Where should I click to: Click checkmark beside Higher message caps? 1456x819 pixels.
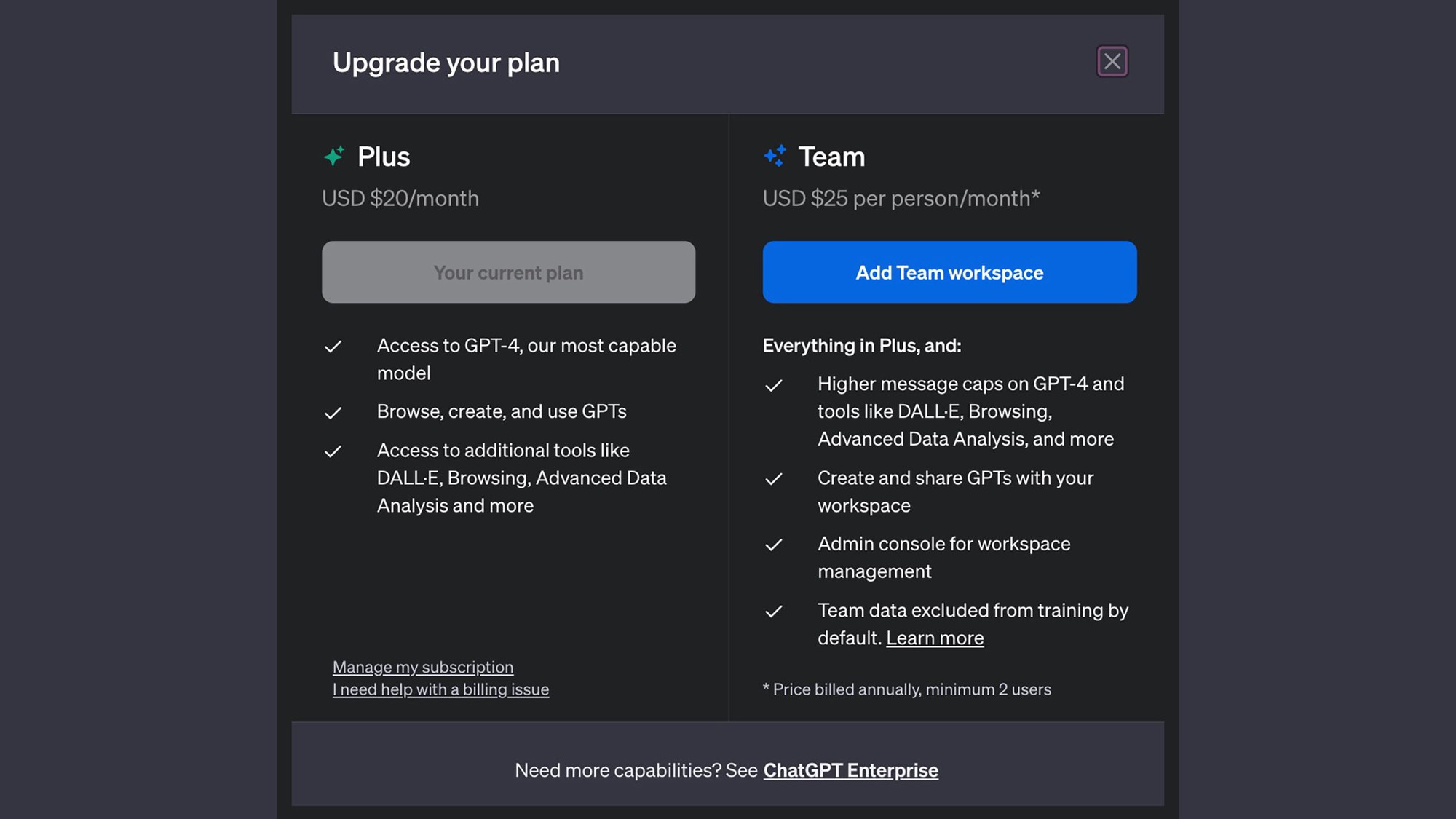pos(773,385)
